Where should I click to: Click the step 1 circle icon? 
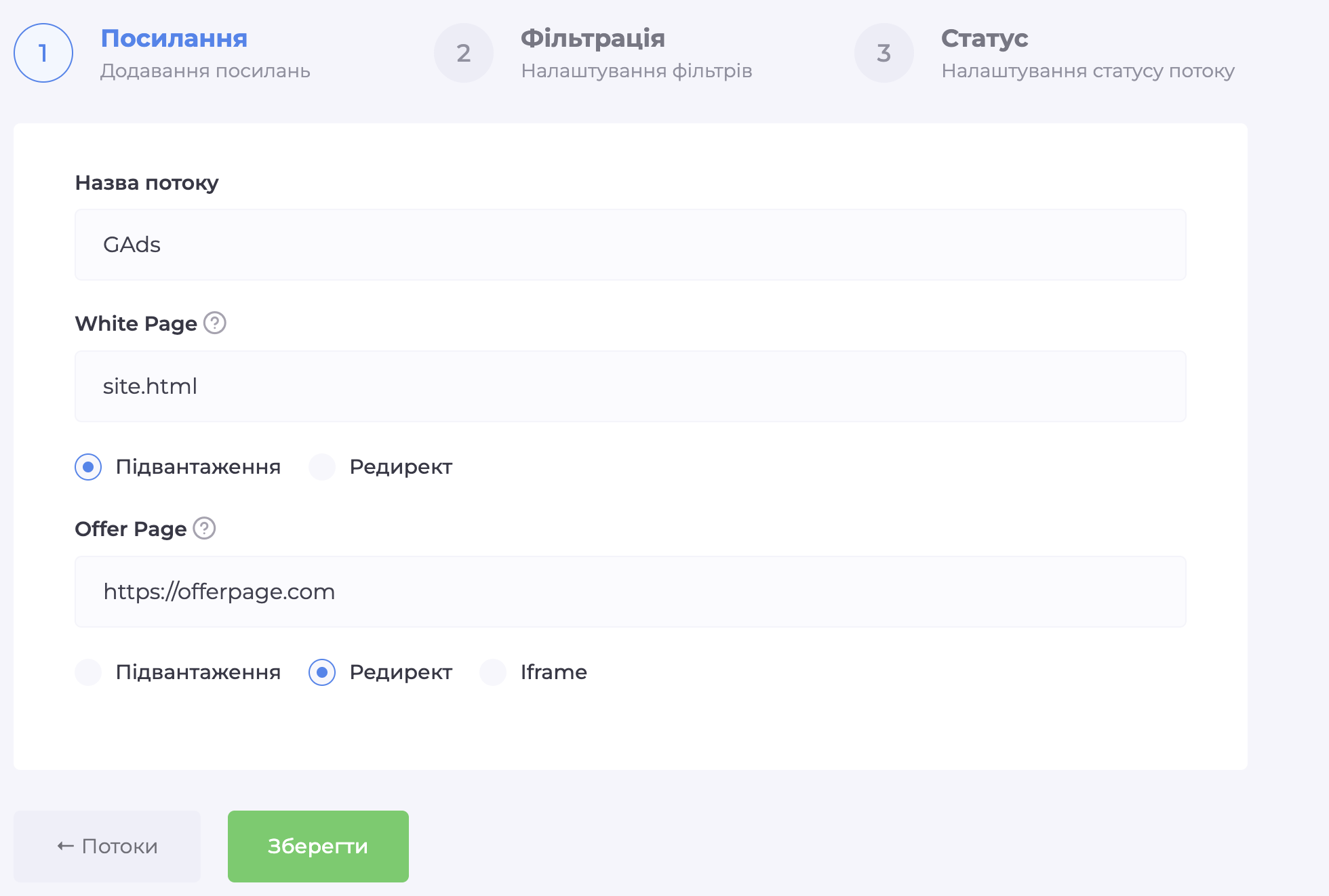pos(43,53)
